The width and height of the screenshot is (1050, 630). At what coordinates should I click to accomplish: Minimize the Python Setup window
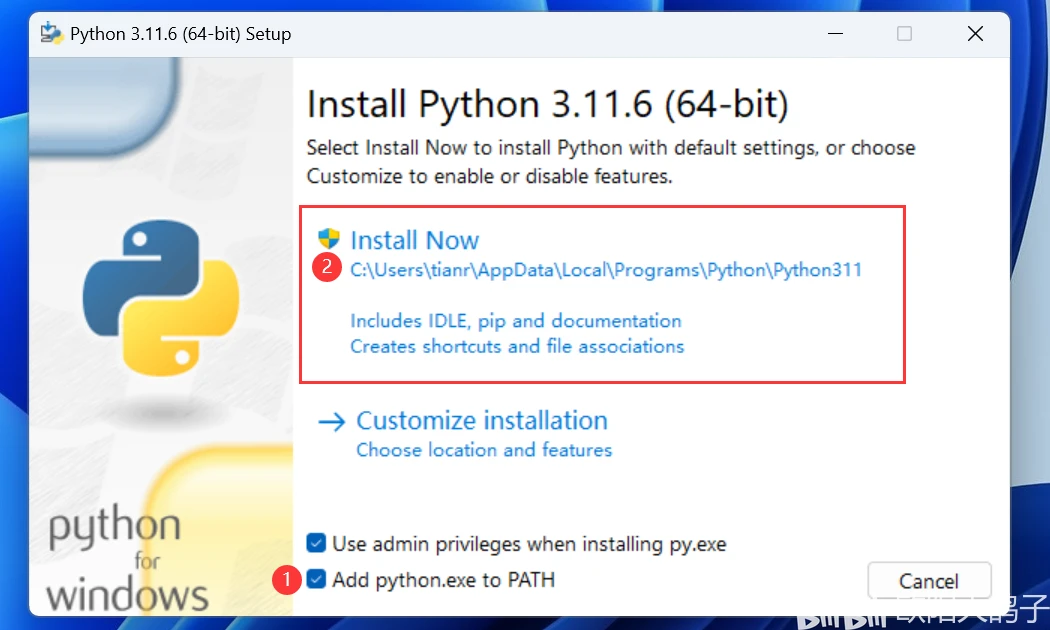(835, 33)
